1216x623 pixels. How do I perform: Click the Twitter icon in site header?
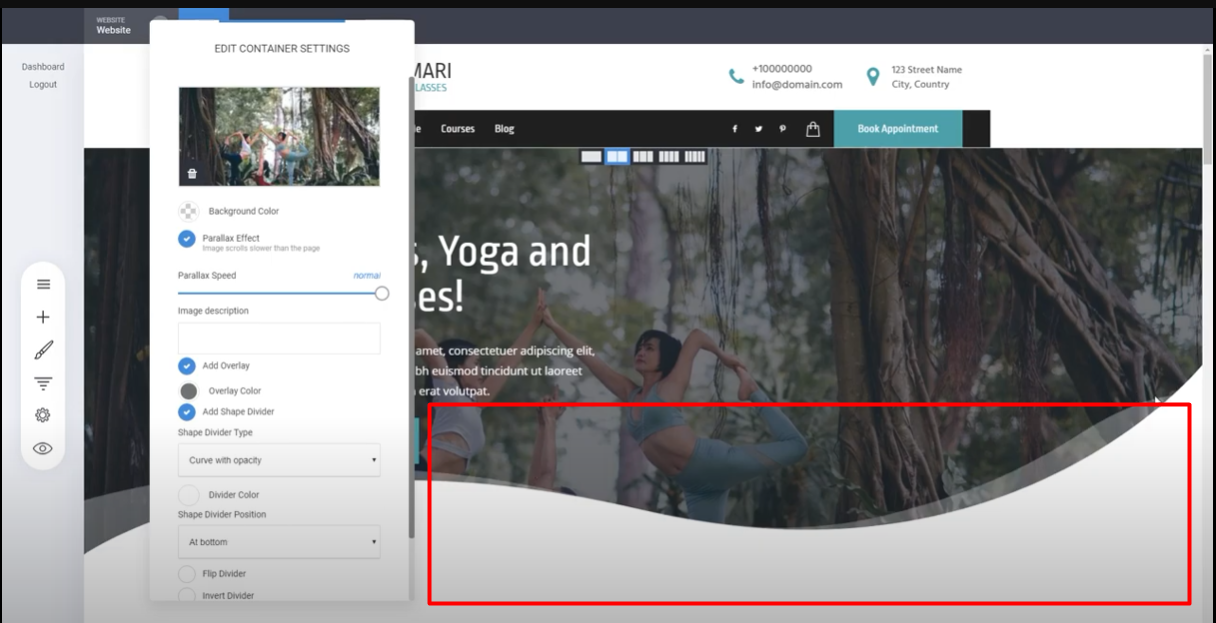[759, 129]
